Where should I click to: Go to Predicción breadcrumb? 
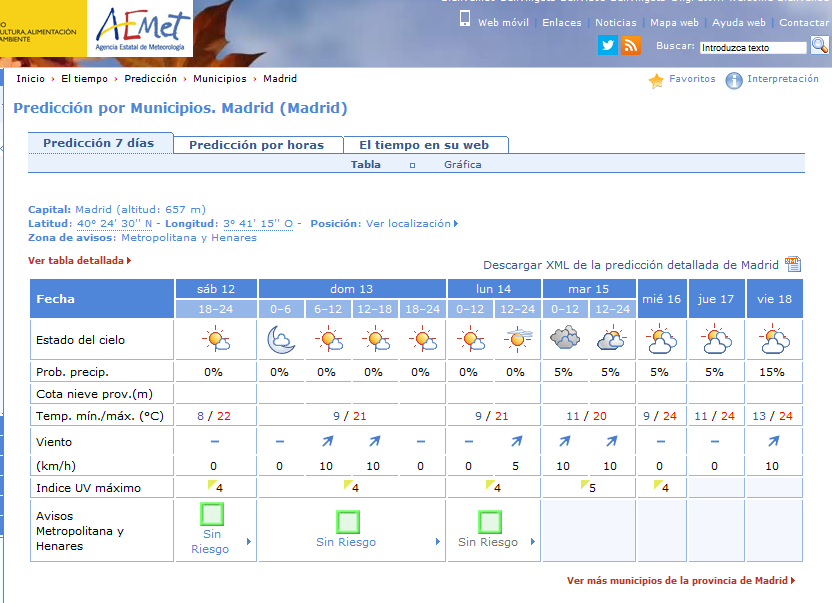tap(150, 79)
